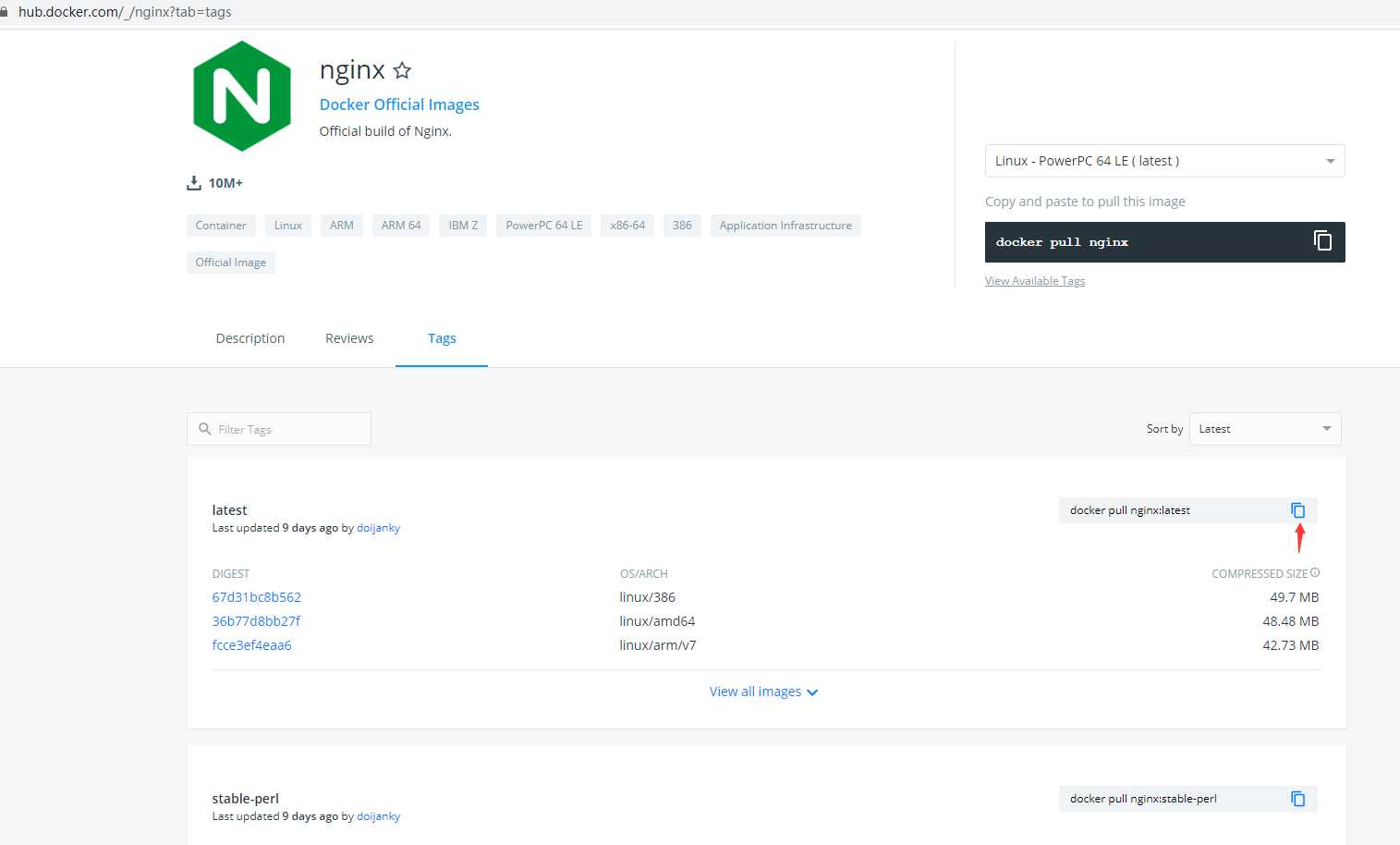The image size is (1400, 845).
Task: Click the latest tag name
Action: (230, 510)
